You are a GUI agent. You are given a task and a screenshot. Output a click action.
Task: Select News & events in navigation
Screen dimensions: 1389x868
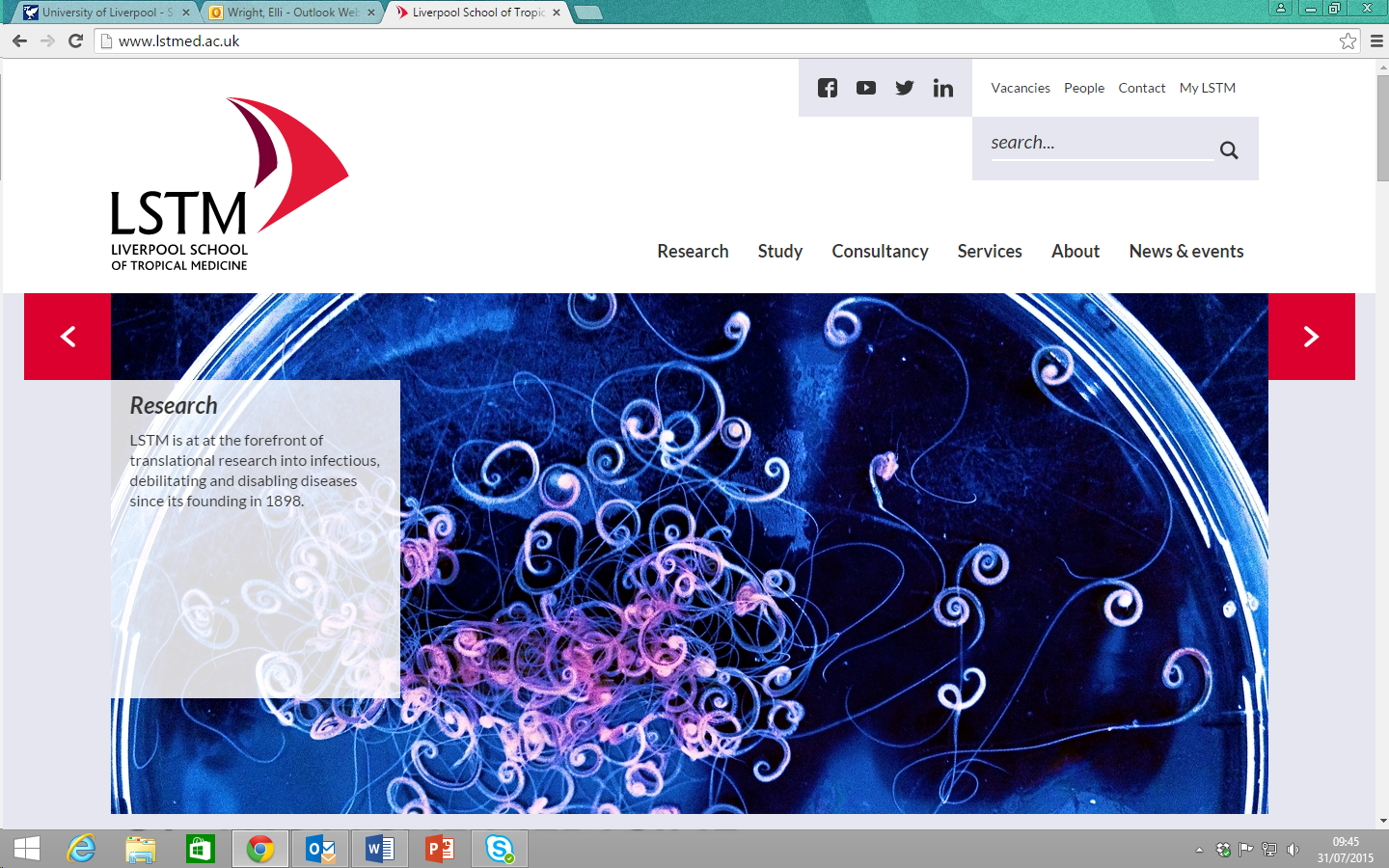point(1185,251)
